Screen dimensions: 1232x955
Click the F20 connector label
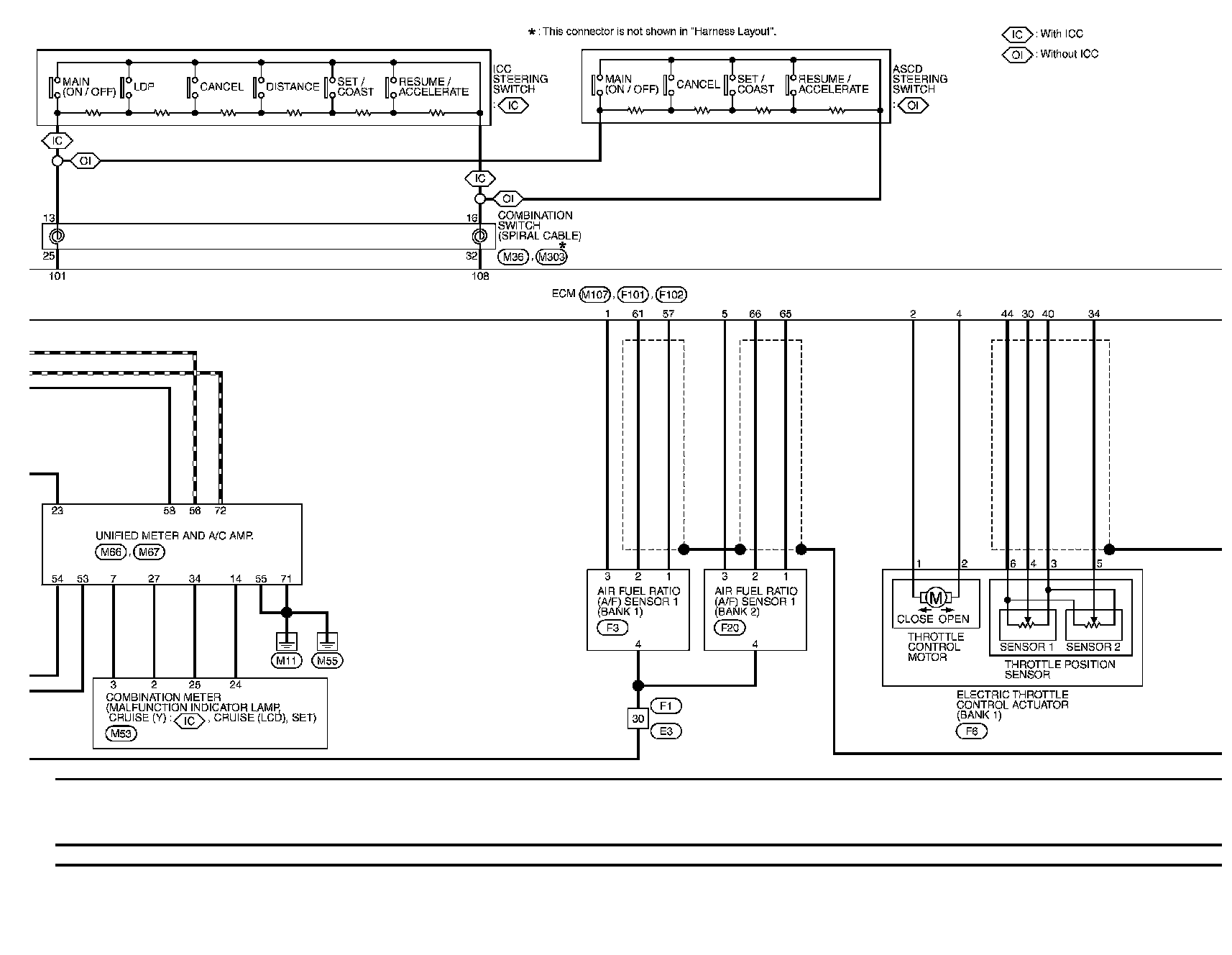730,628
